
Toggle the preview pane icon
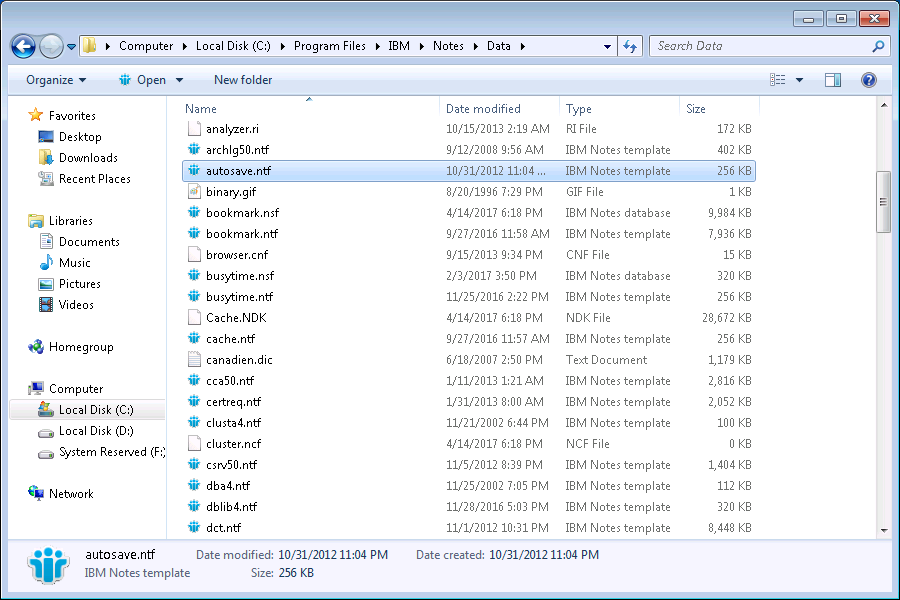point(833,80)
